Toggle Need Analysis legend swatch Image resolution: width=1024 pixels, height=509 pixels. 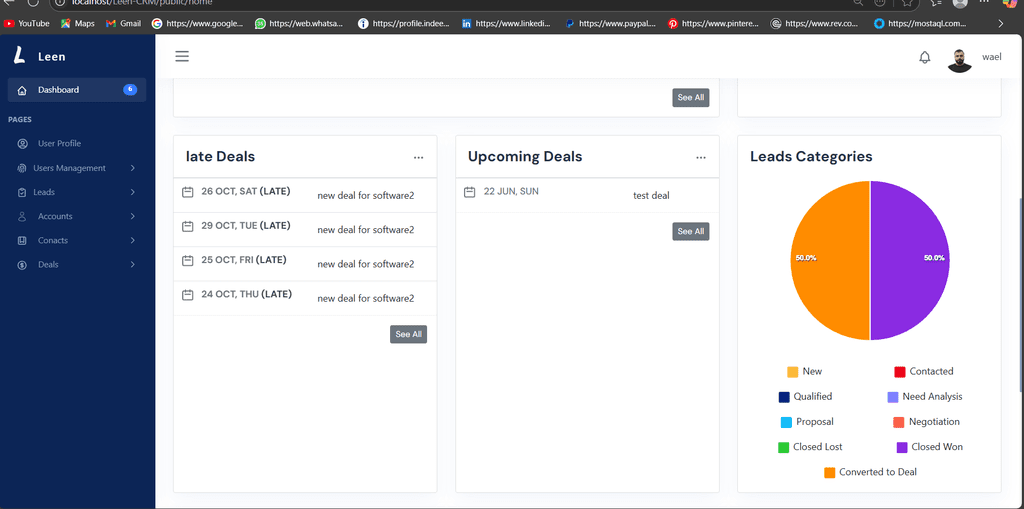[893, 397]
